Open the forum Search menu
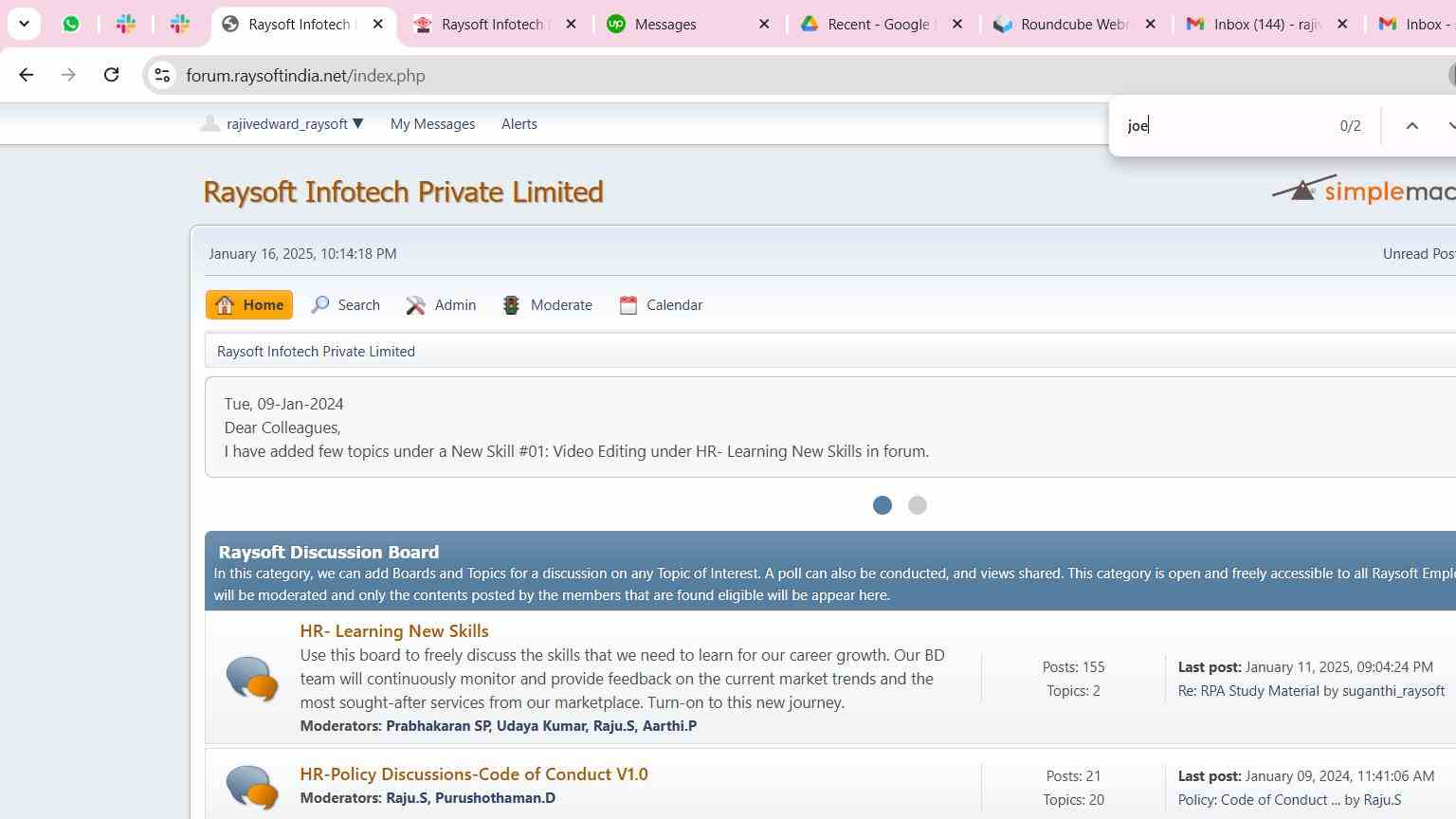Image resolution: width=1456 pixels, height=819 pixels. click(346, 305)
